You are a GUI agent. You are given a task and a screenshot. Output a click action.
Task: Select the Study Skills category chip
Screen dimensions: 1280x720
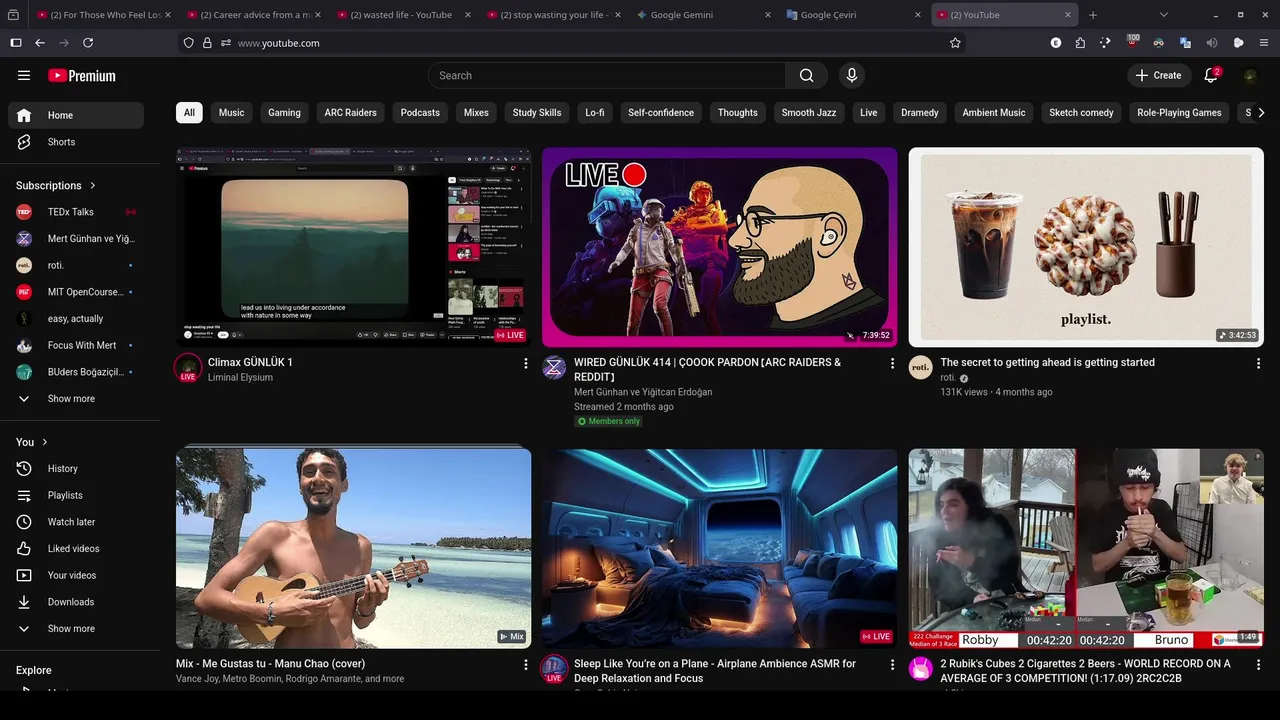click(x=537, y=113)
